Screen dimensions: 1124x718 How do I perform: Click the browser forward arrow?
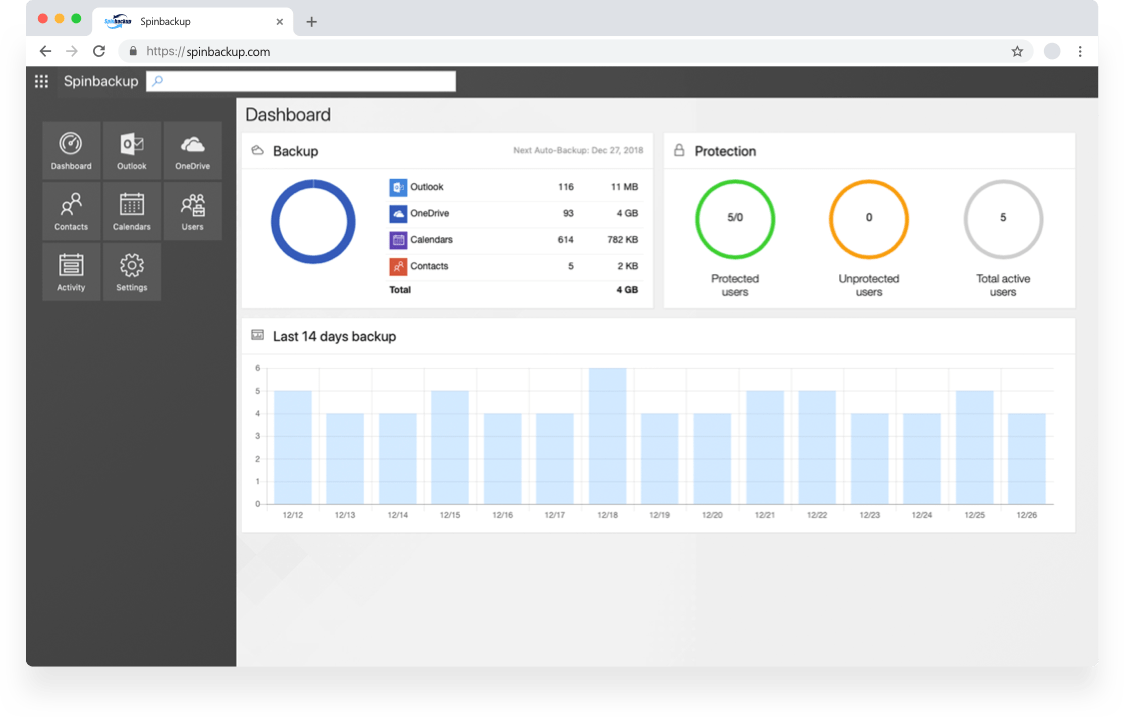pos(72,52)
